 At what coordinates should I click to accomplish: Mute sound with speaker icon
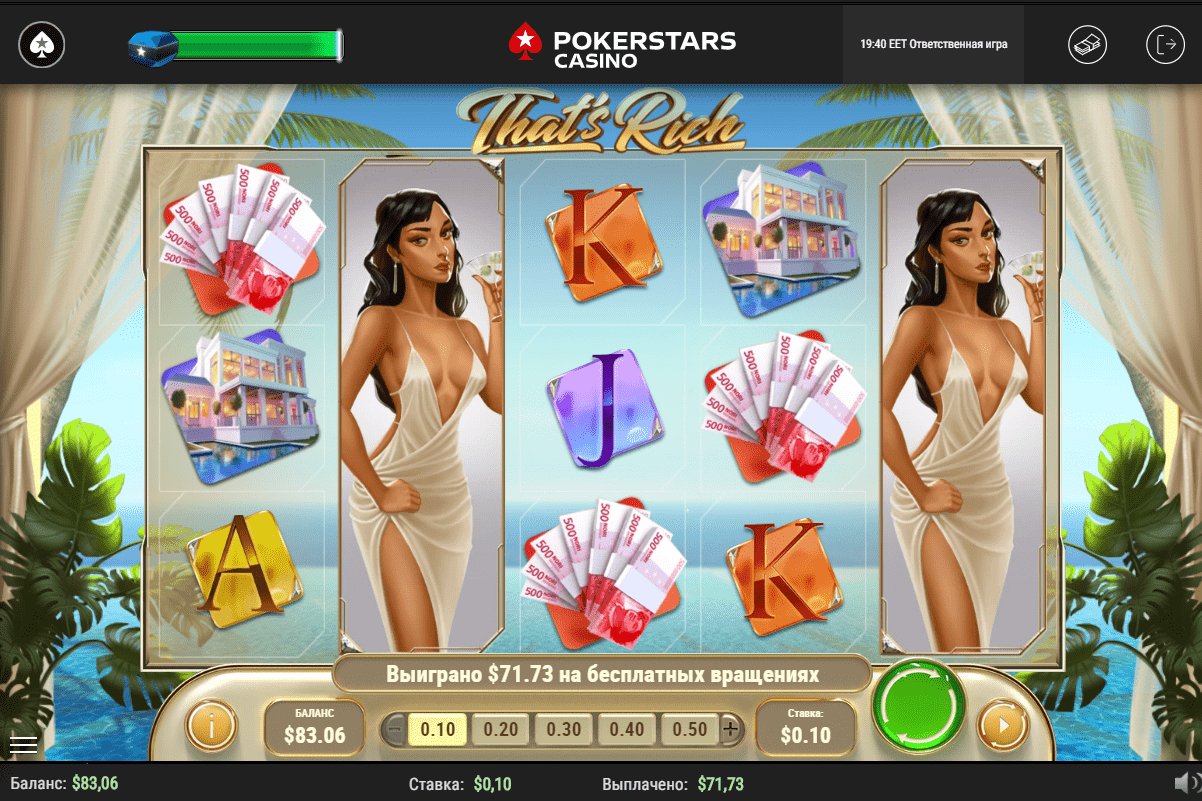click(1187, 782)
